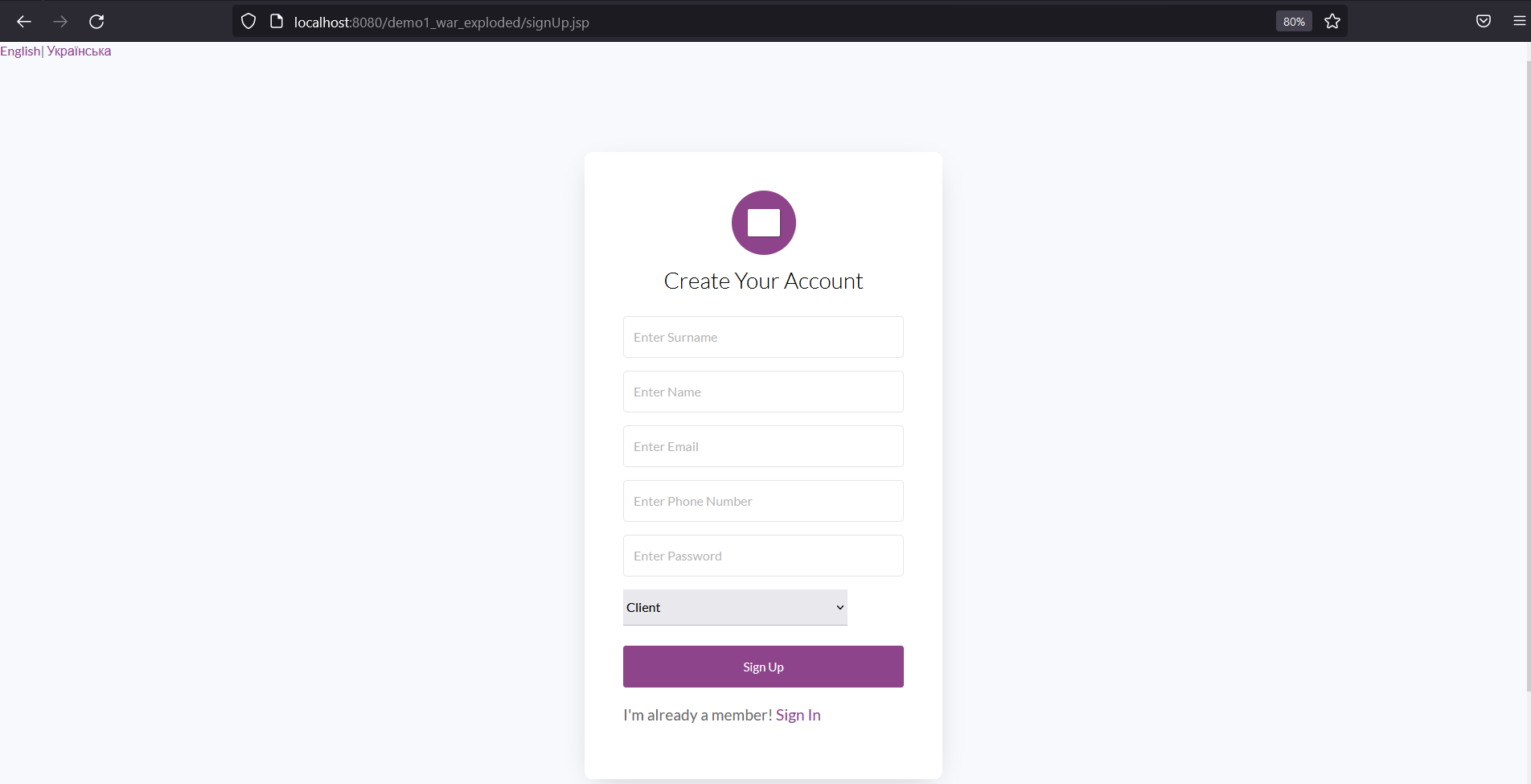Reload the signUp.jsp page
The height and width of the screenshot is (784, 1531).
[96, 22]
